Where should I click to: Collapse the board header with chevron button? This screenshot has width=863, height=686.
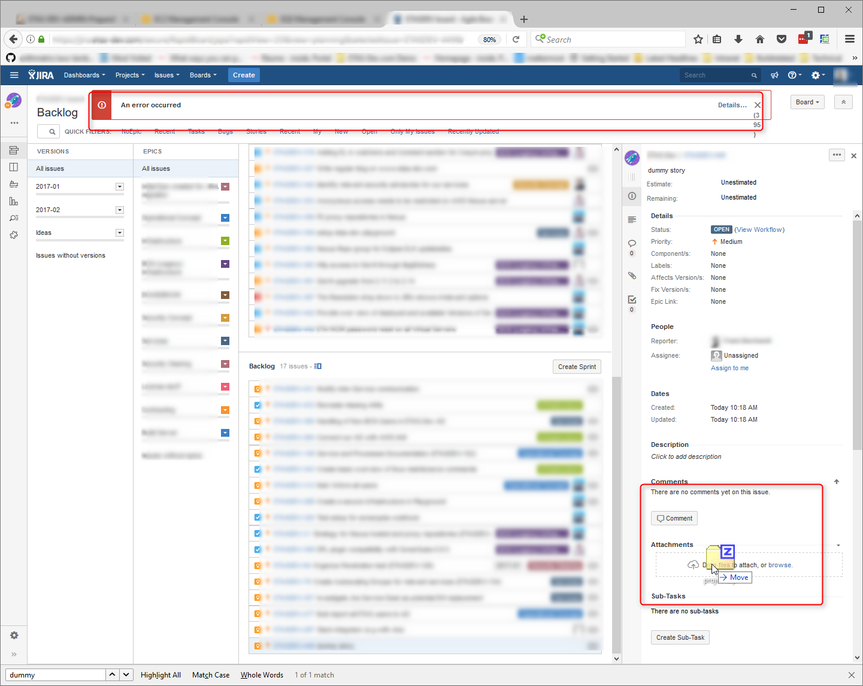[x=843, y=102]
